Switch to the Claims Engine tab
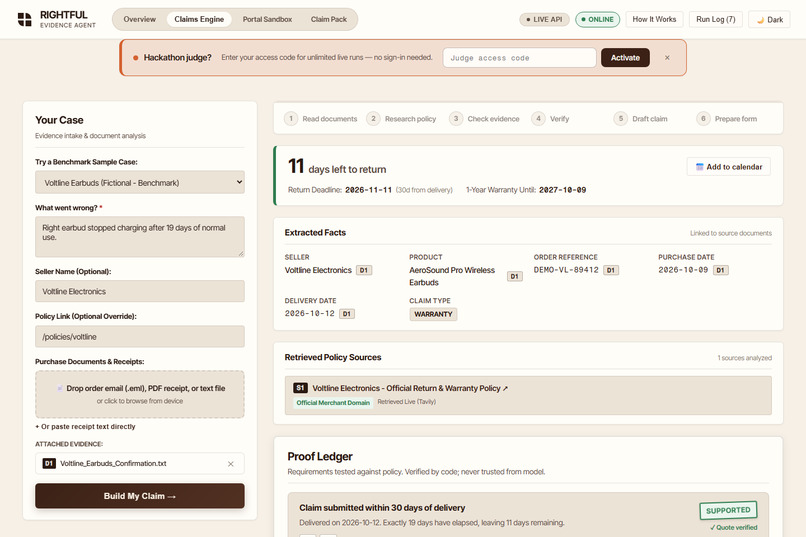 click(199, 19)
